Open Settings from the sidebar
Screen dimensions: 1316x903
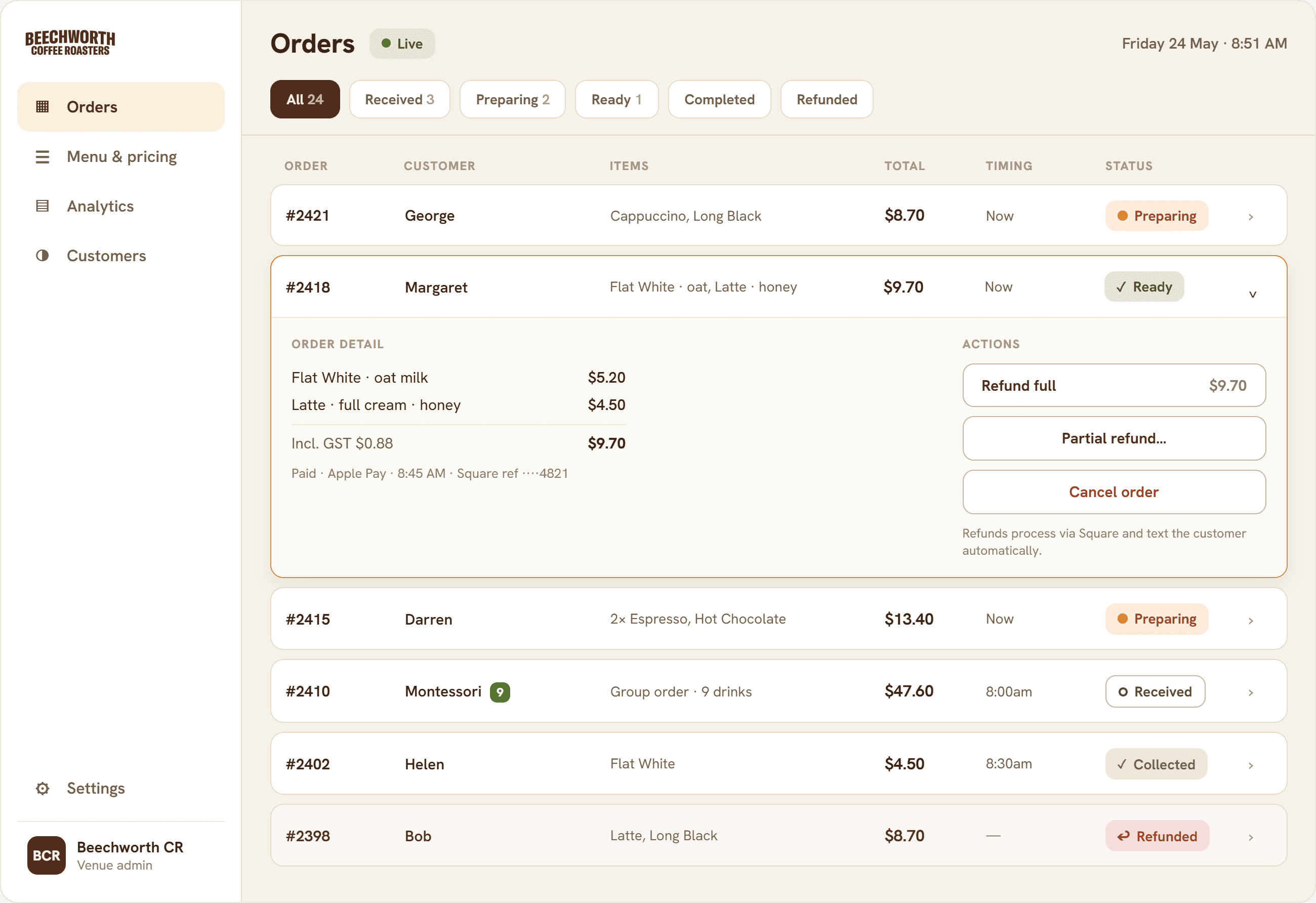click(120, 788)
